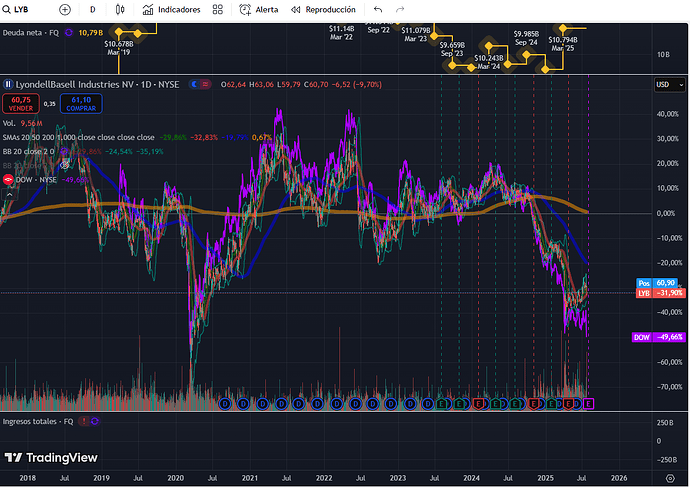
Task: Select the BB 20 close 2 0 legend
Action: [x=29, y=151]
